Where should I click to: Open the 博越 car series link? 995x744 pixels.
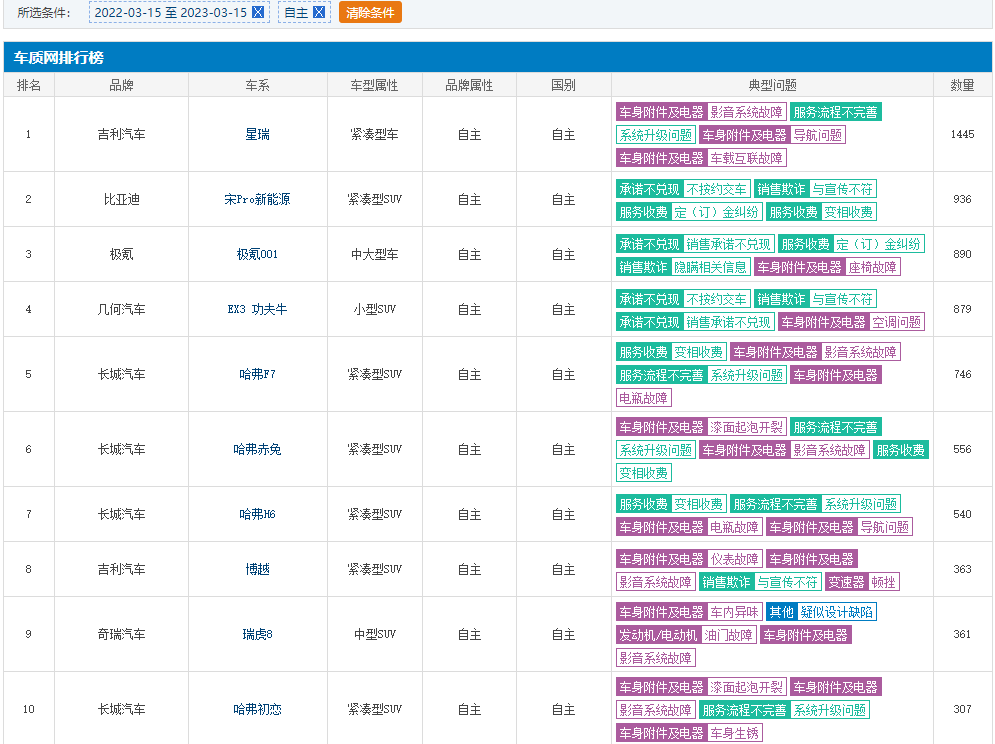[258, 569]
